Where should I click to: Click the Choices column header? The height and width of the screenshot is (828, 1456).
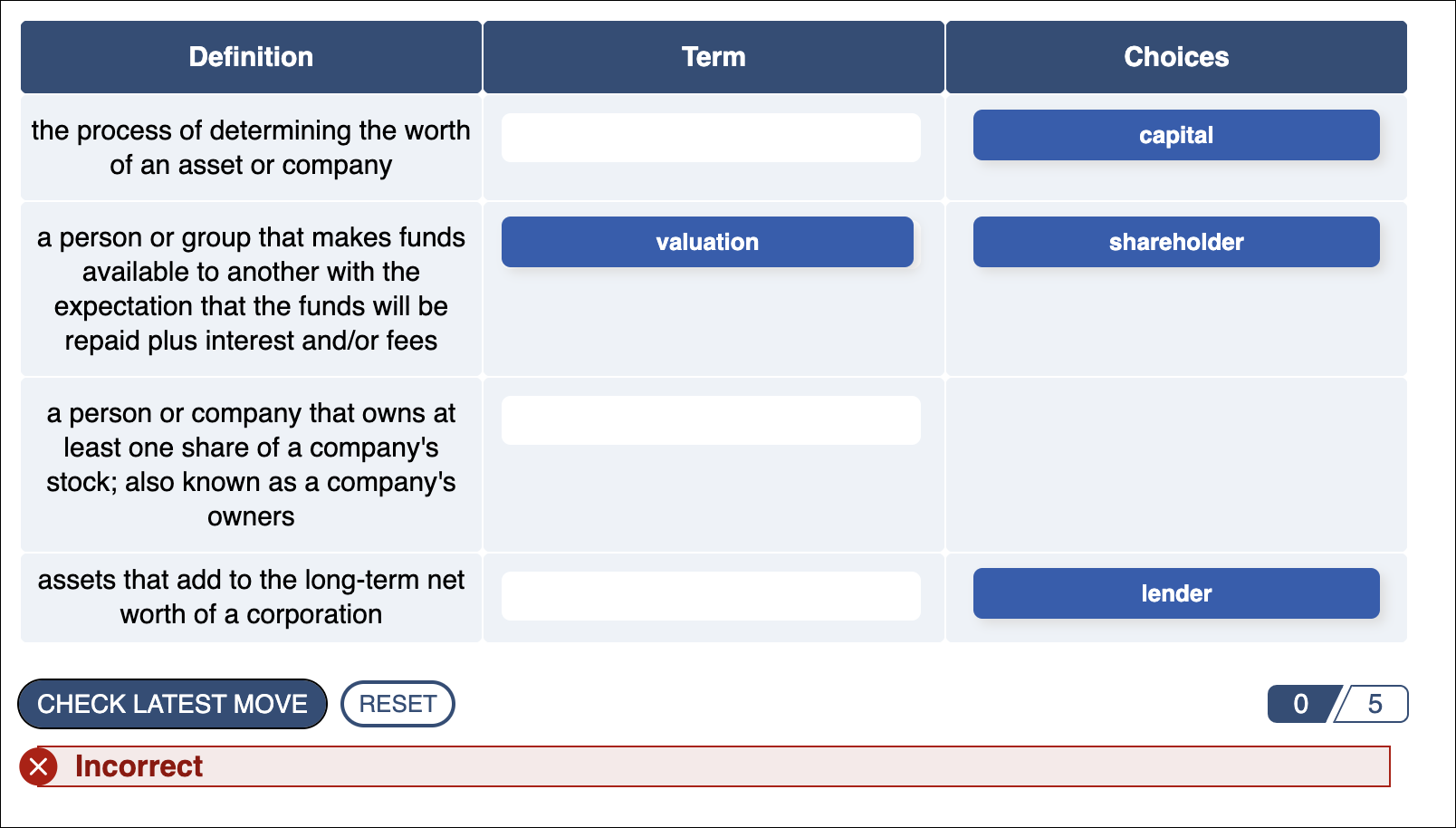(1176, 56)
